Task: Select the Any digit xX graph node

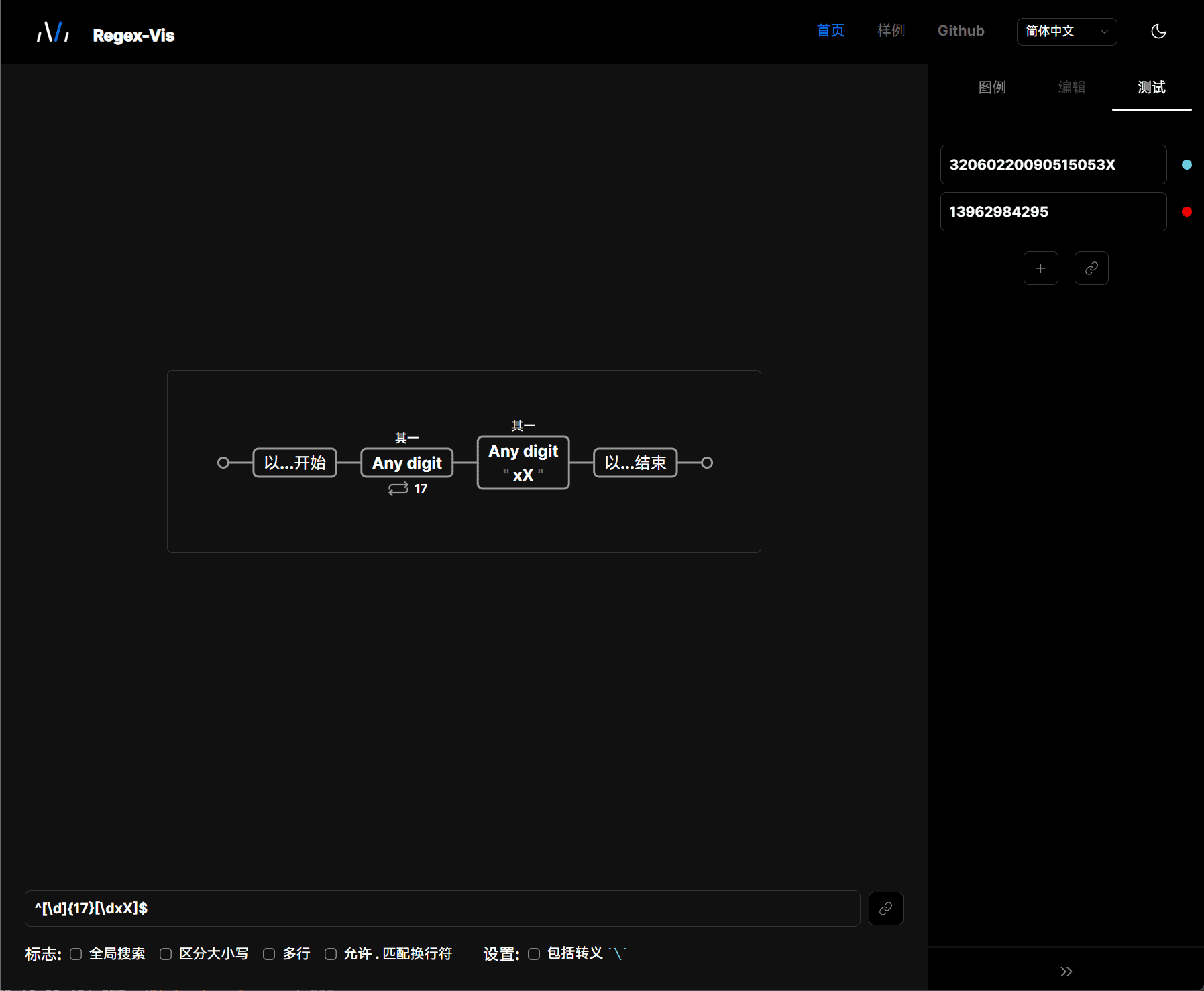Action: 523,463
